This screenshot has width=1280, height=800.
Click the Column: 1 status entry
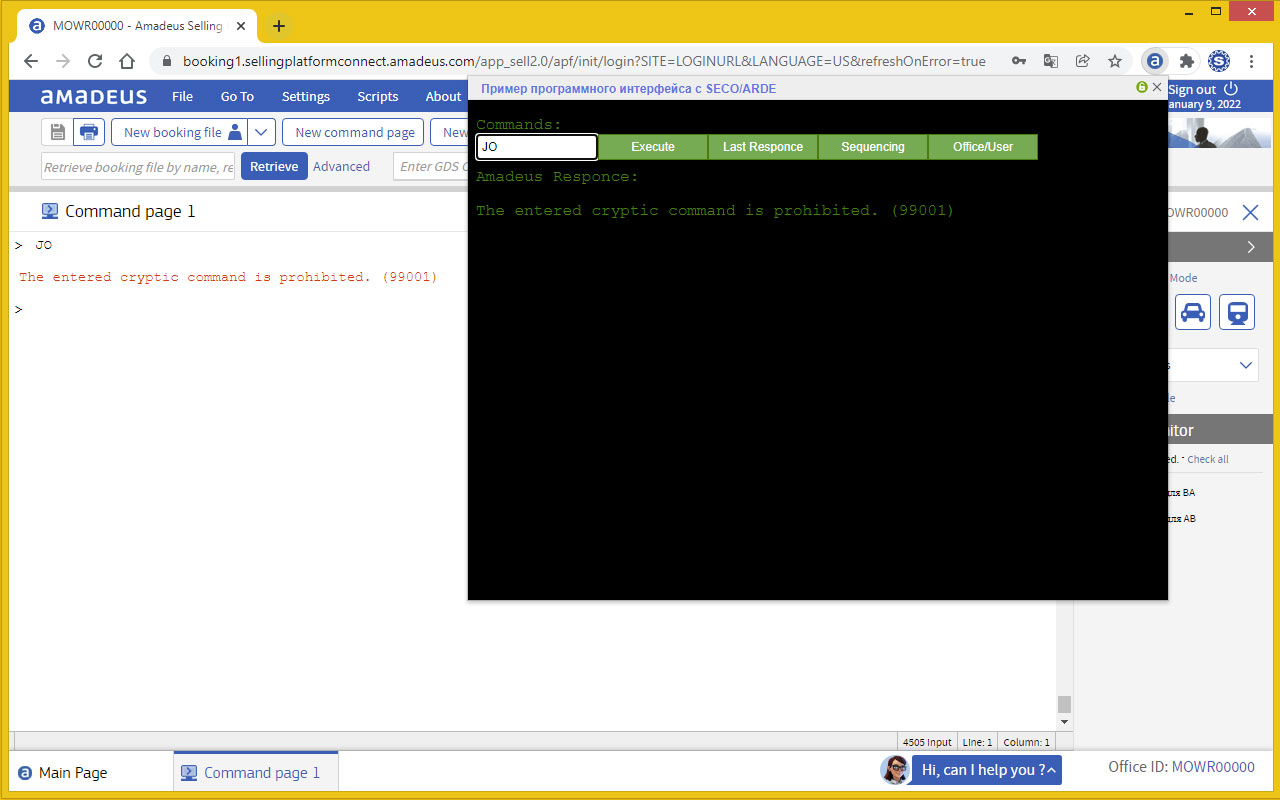1025,742
